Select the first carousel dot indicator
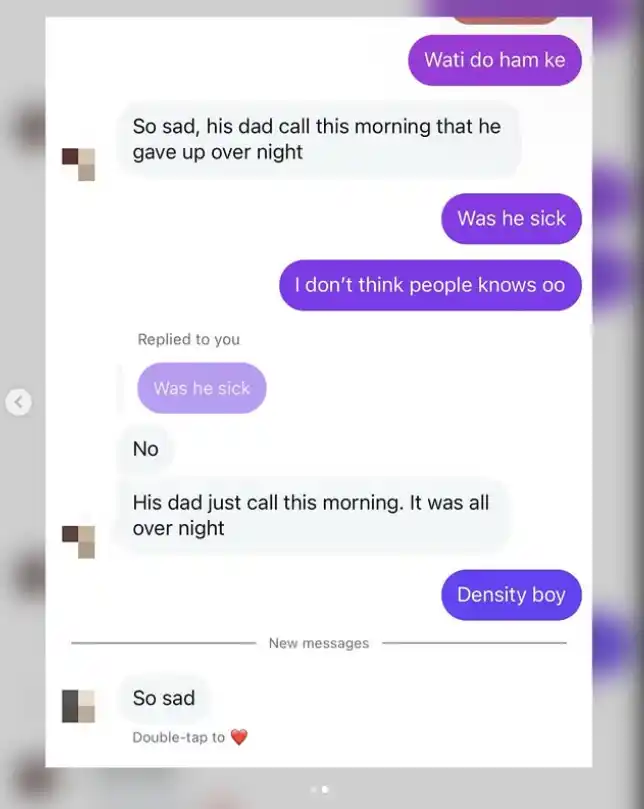This screenshot has height=809, width=644. tap(313, 789)
